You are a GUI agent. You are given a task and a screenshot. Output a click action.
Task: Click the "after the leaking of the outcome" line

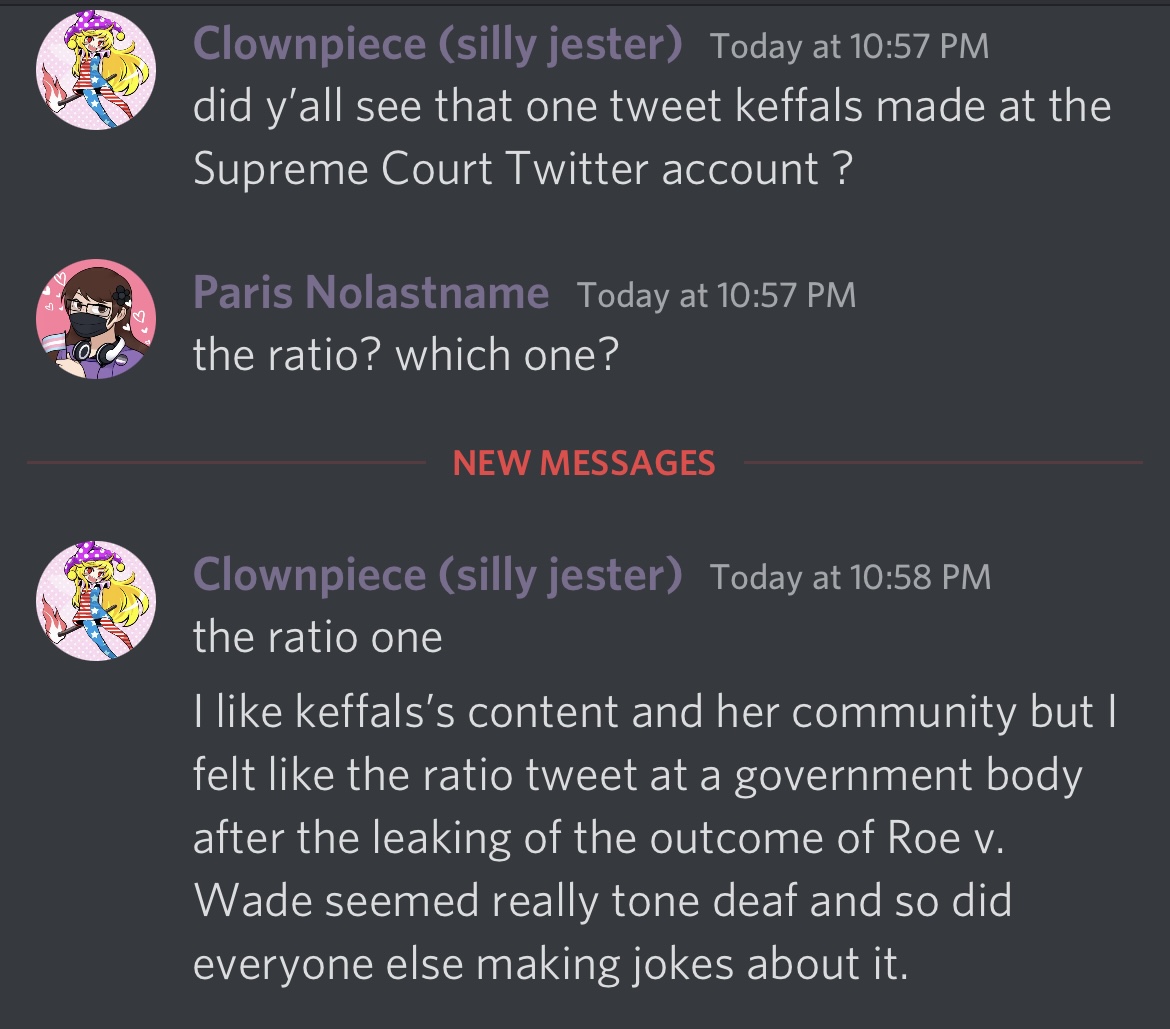coord(598,838)
